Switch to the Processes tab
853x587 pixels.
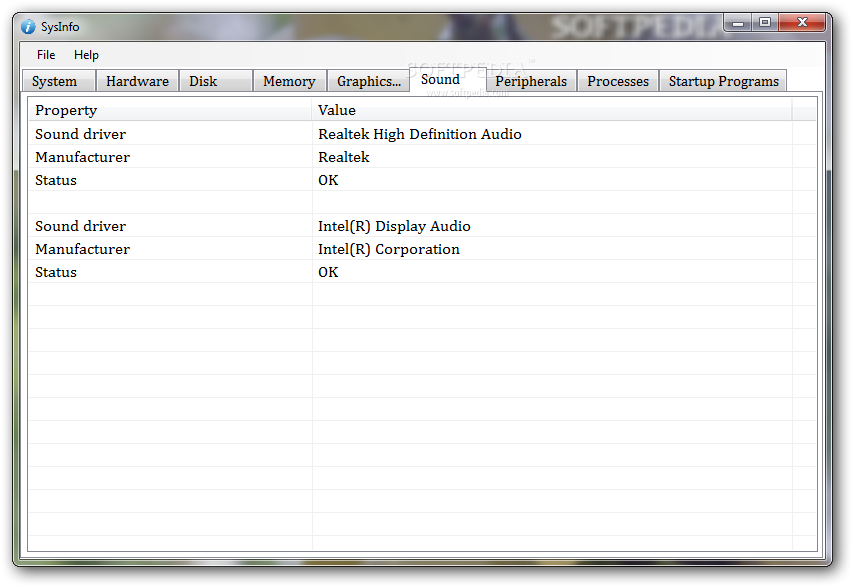click(618, 81)
